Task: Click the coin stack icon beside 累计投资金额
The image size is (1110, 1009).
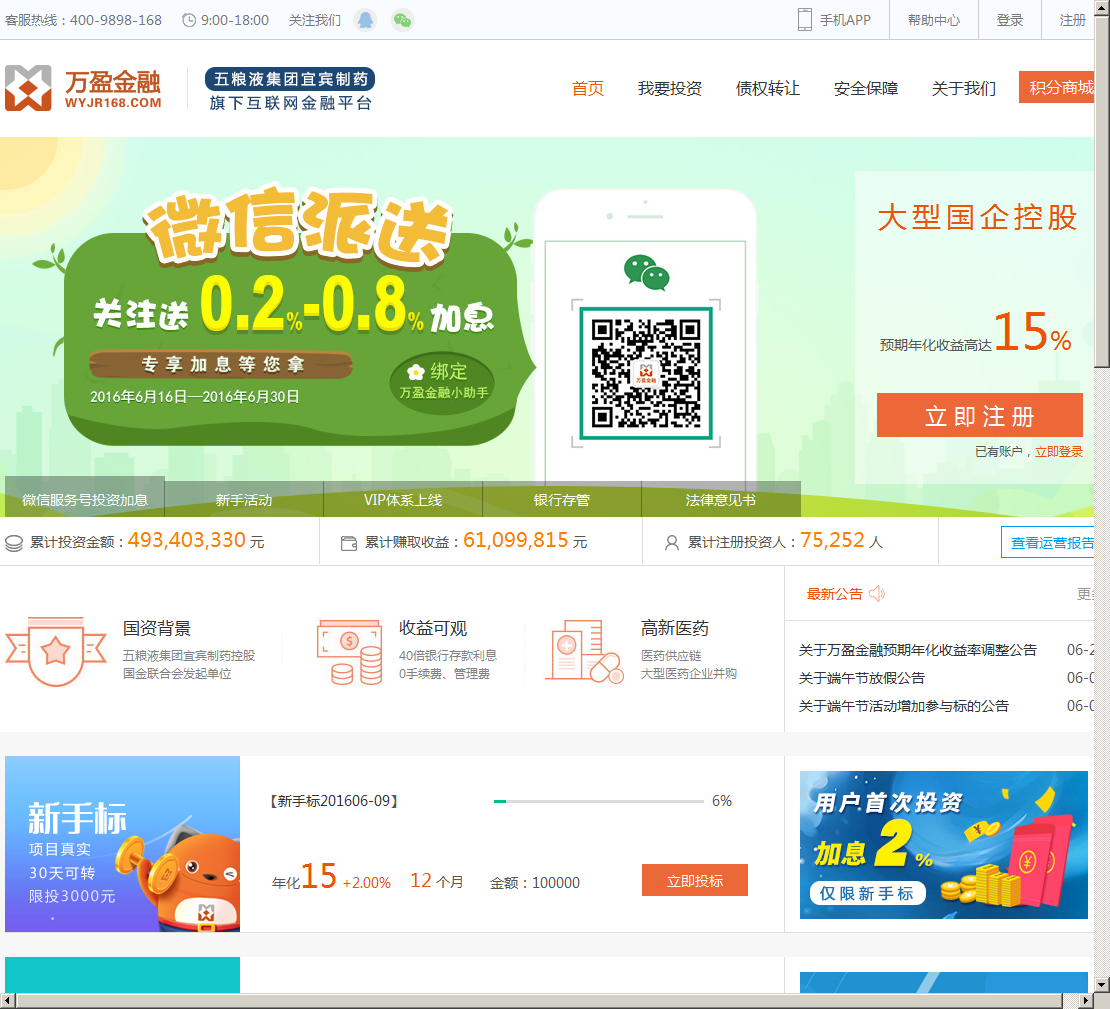Action: tap(14, 543)
